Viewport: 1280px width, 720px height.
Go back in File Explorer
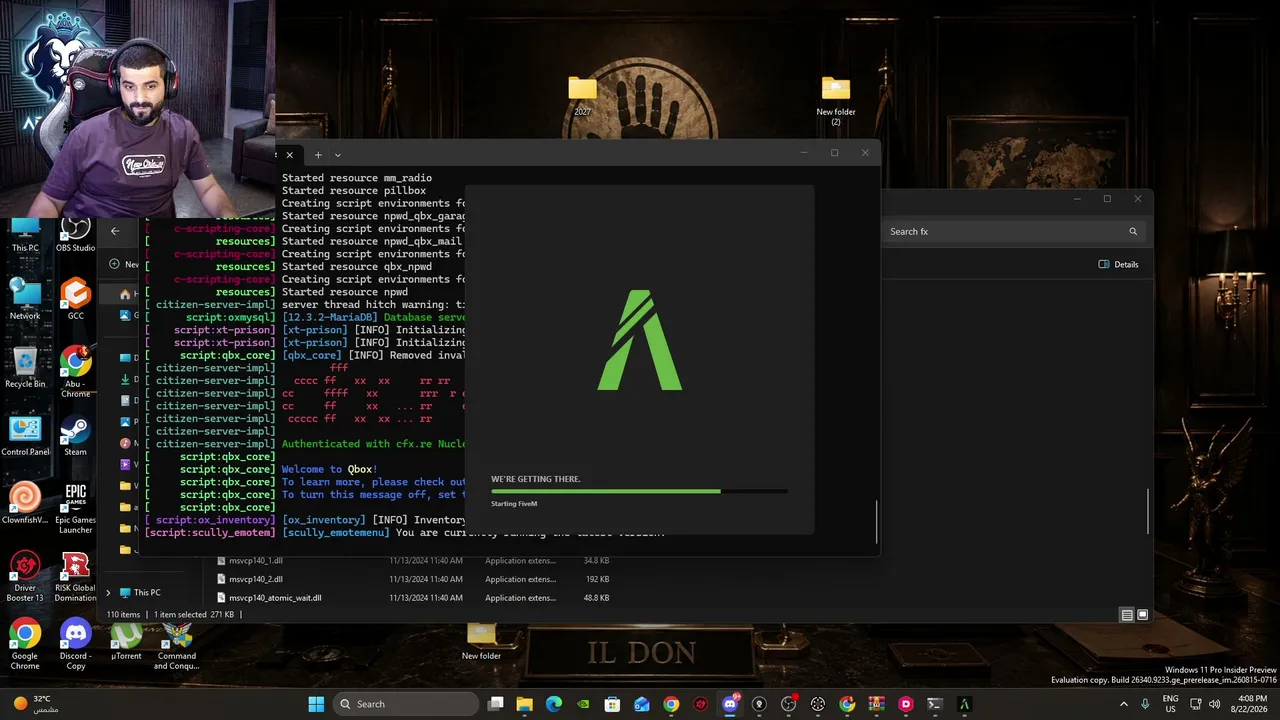click(x=115, y=231)
